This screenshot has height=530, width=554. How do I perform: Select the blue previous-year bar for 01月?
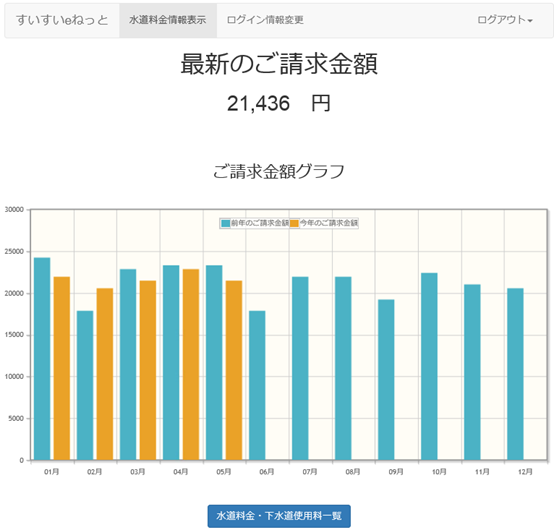[42, 359]
